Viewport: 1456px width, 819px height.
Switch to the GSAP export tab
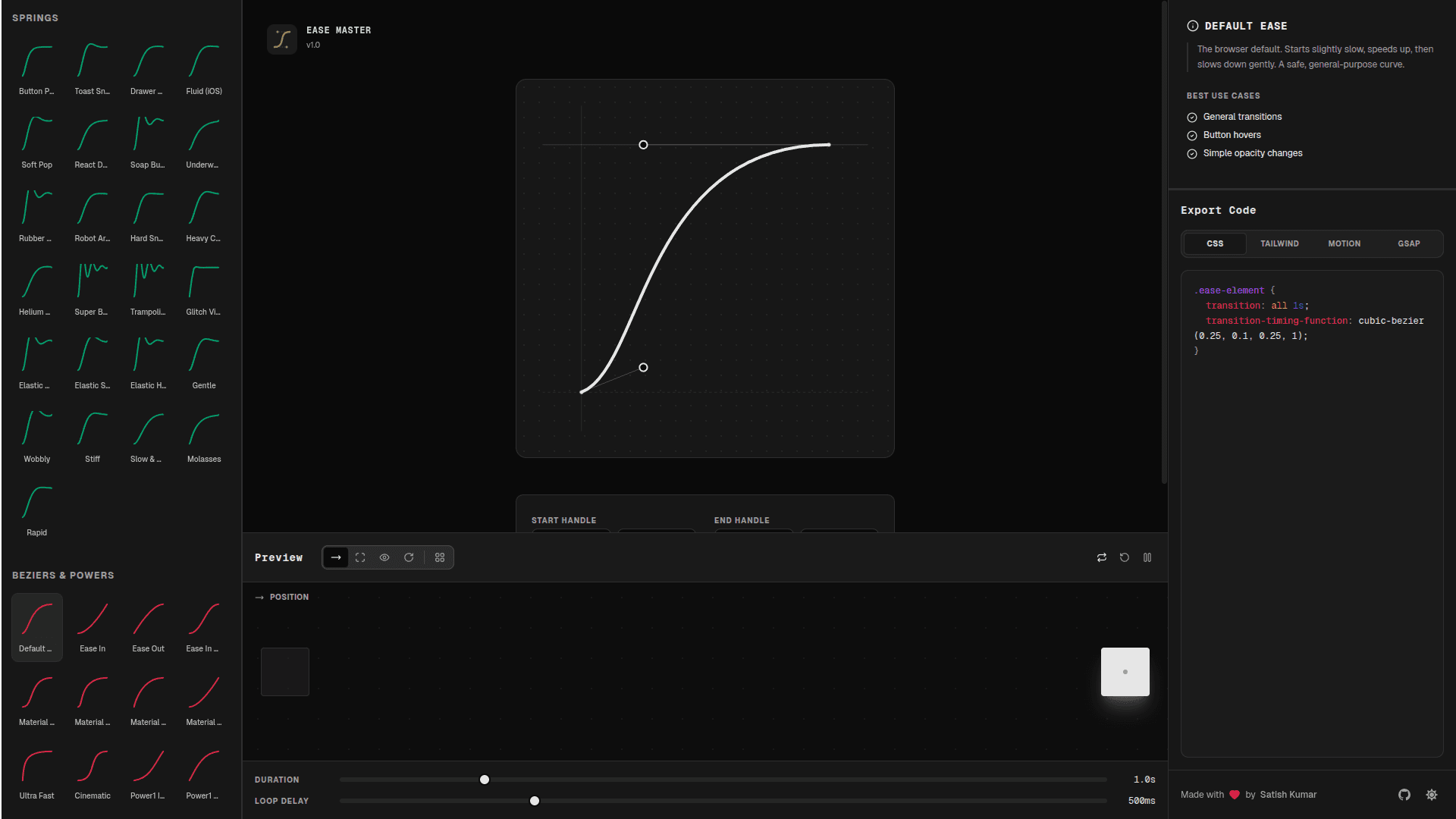coord(1409,244)
